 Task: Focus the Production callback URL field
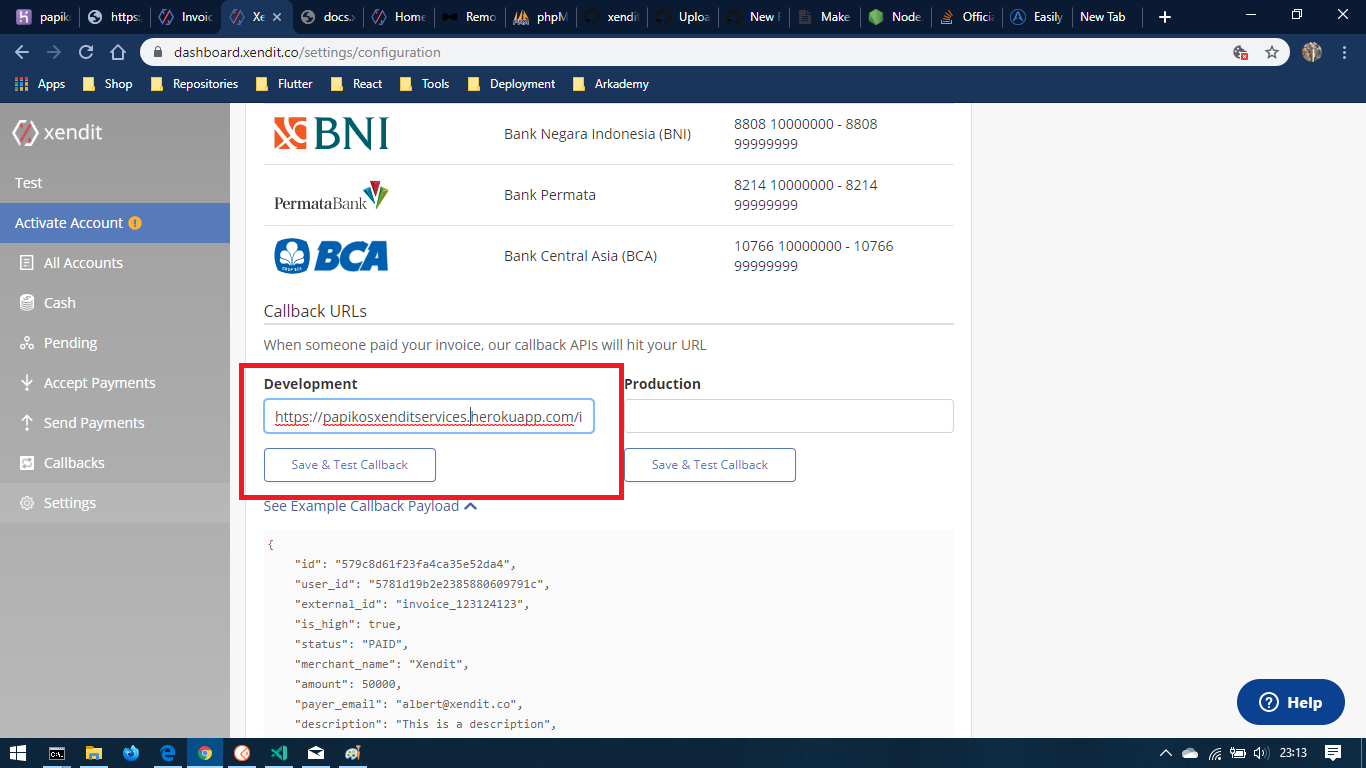click(x=789, y=416)
